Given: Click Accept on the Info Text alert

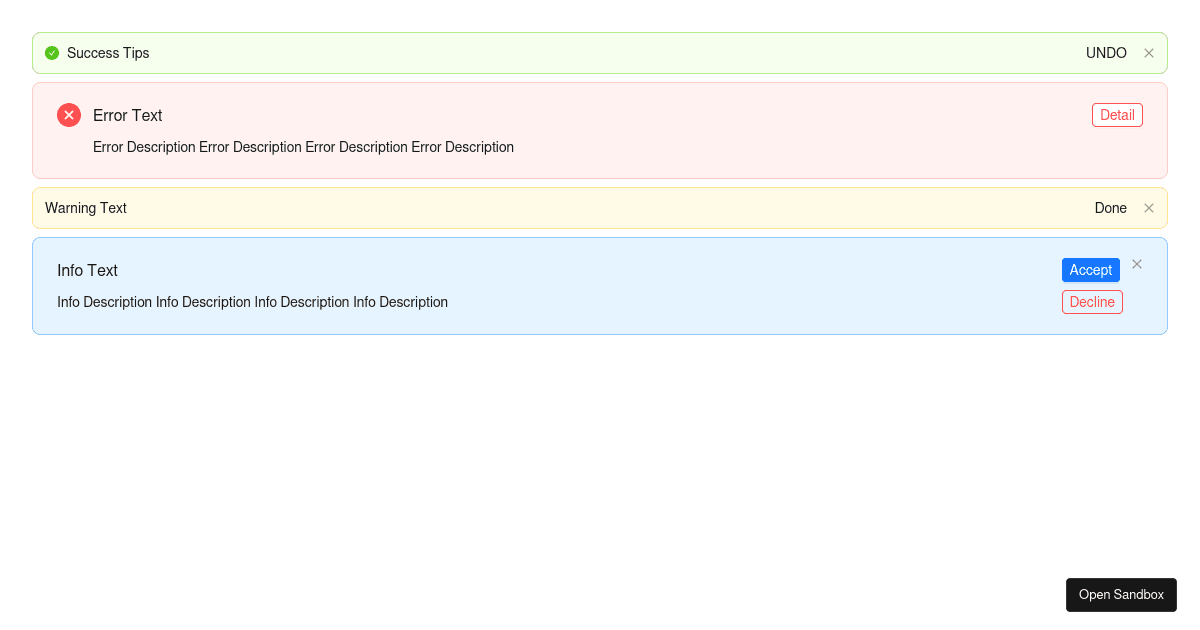Looking at the screenshot, I should point(1090,270).
